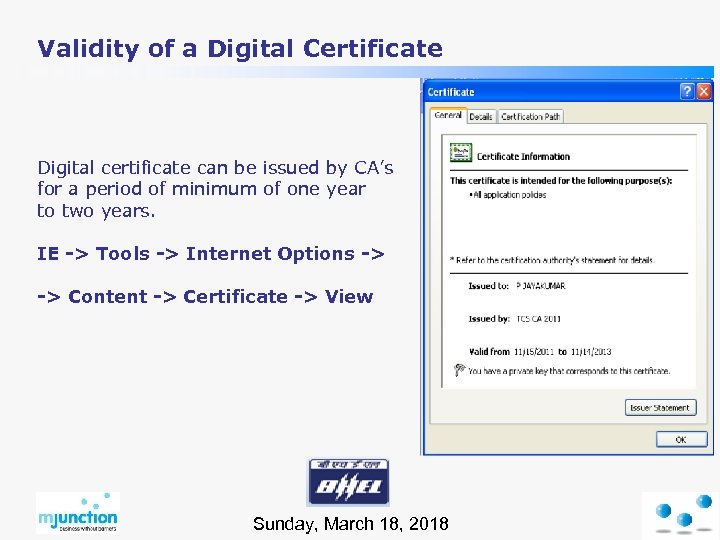This screenshot has width=720, height=540.
Task: Click the date 'Sunday, March 18, 2018'
Action: (350, 523)
